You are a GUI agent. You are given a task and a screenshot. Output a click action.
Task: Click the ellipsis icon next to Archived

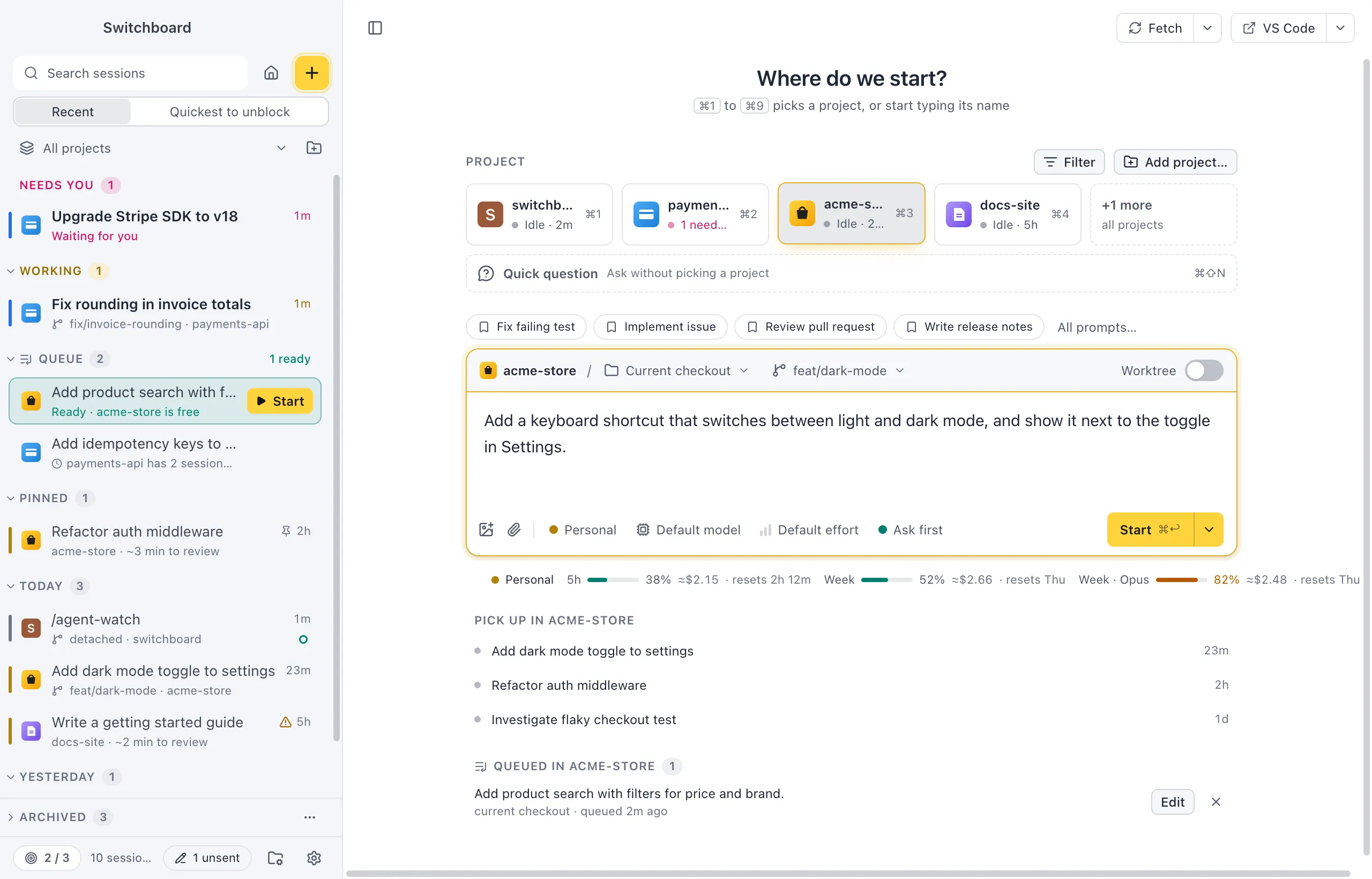coord(310,817)
